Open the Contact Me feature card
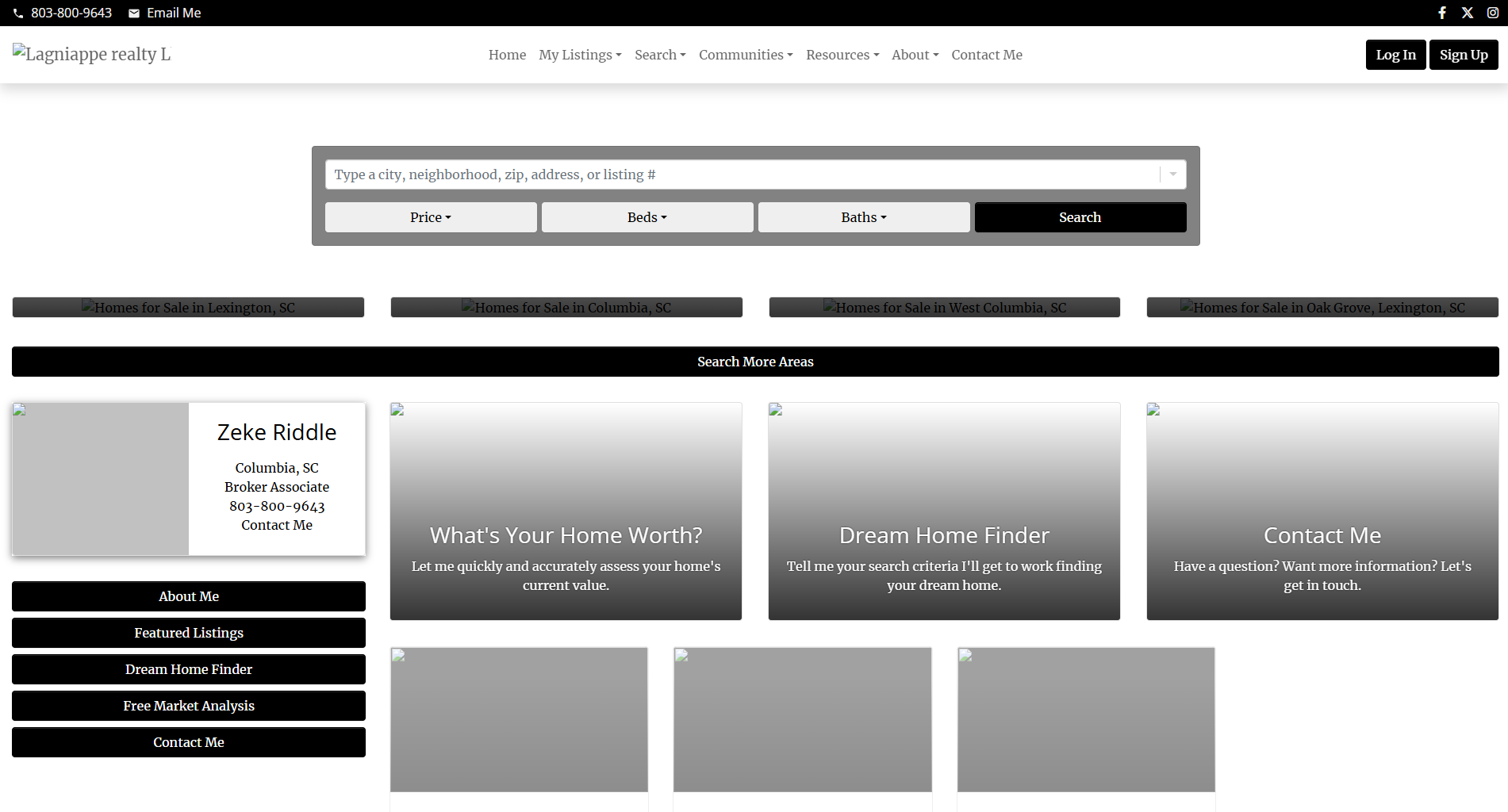This screenshot has width=1508, height=812. 1322,511
